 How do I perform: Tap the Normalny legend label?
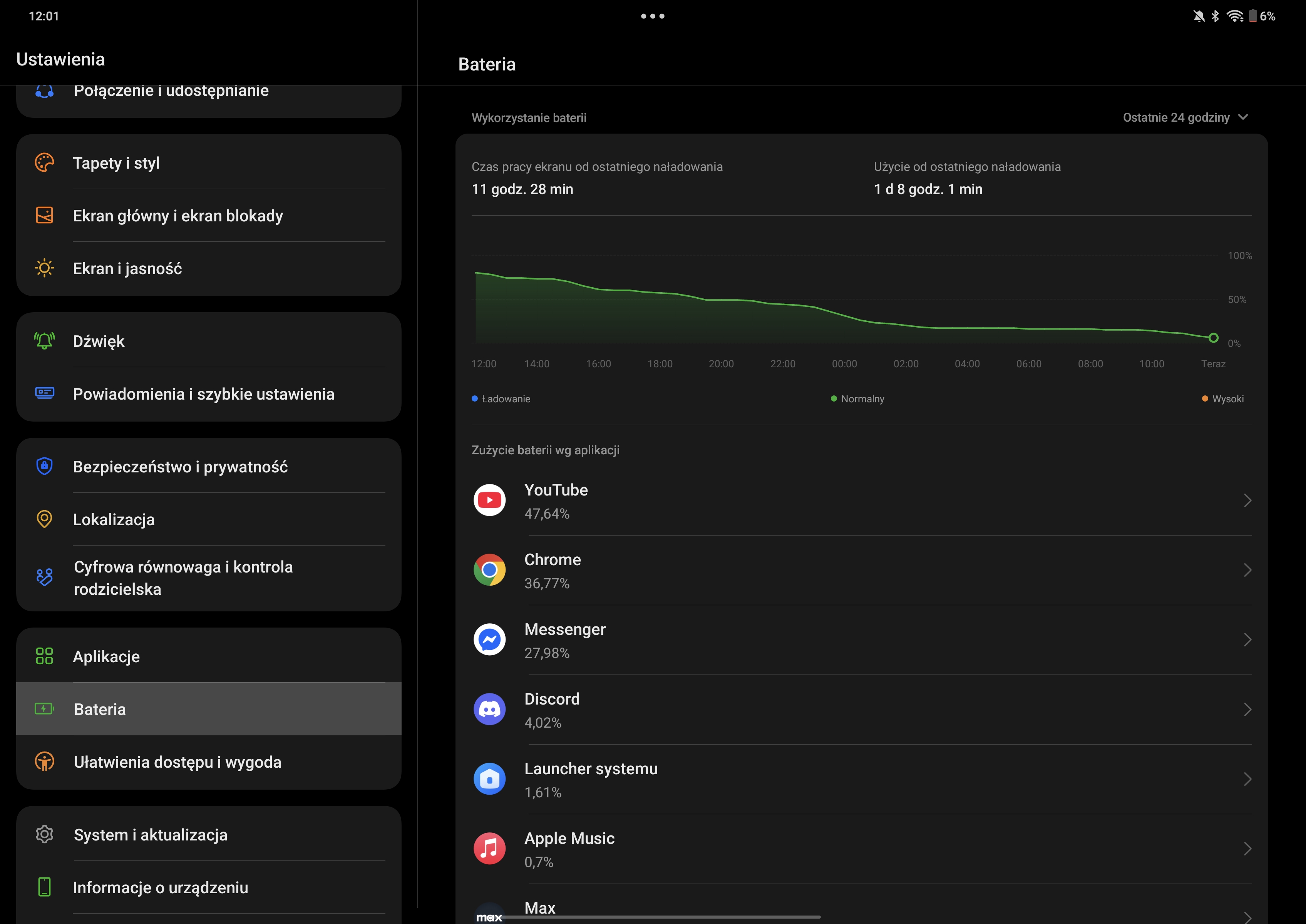point(863,399)
